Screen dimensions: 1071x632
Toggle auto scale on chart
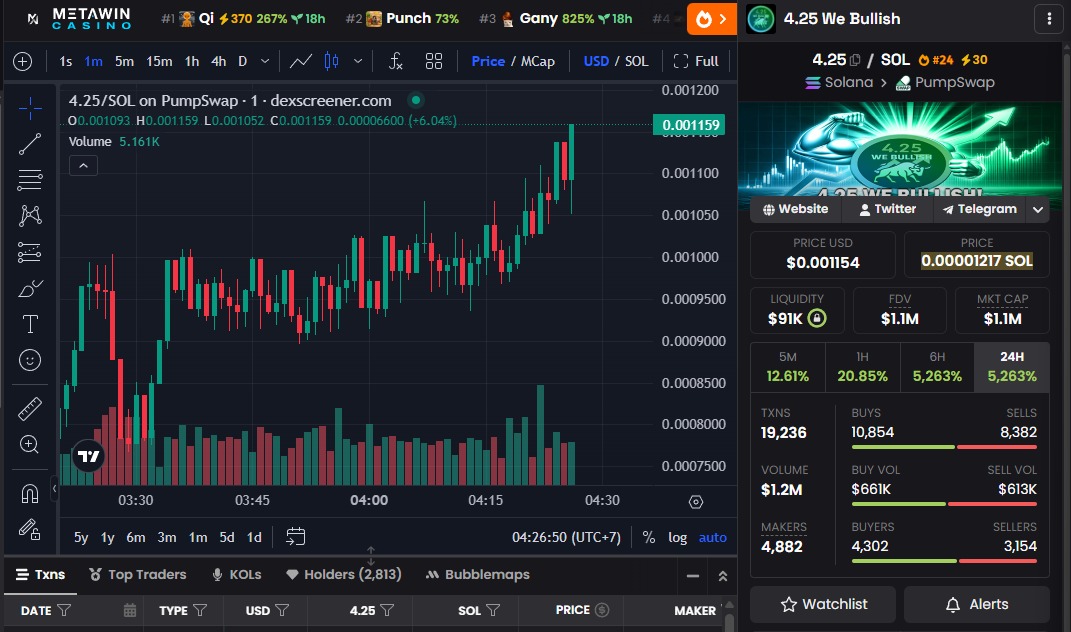click(712, 538)
